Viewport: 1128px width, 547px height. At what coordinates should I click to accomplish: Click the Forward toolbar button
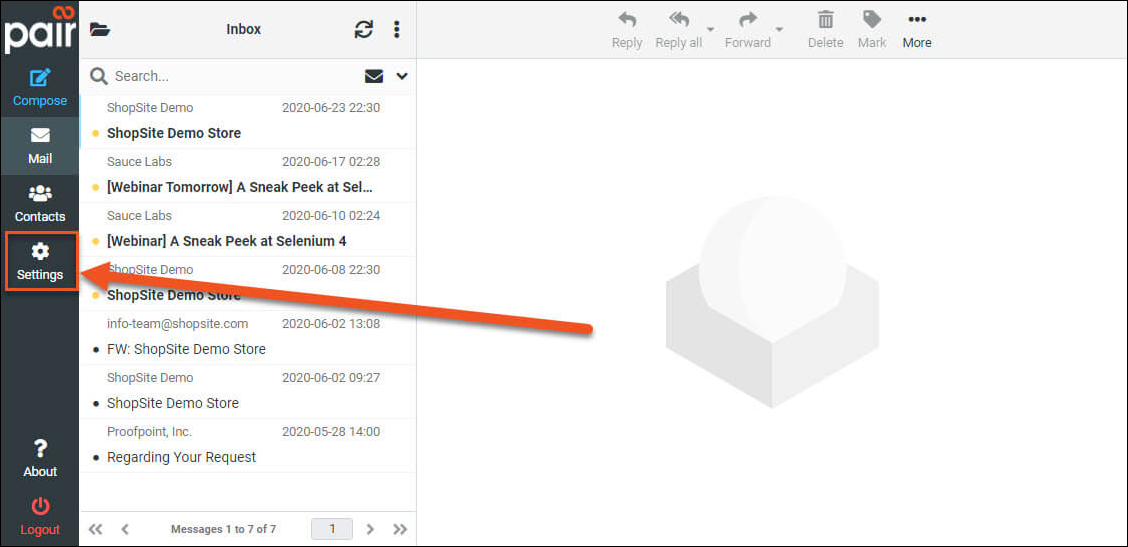point(747,30)
